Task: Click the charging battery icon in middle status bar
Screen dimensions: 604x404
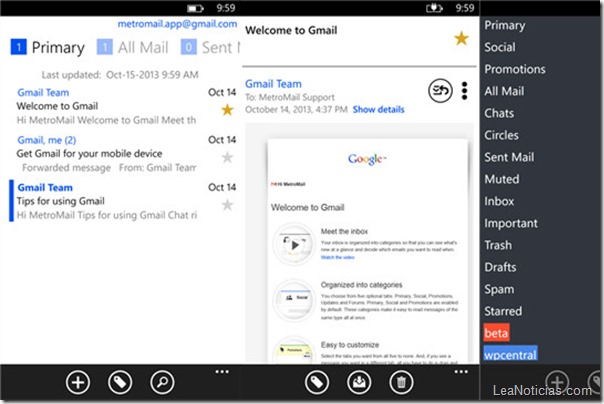Action: [435, 8]
